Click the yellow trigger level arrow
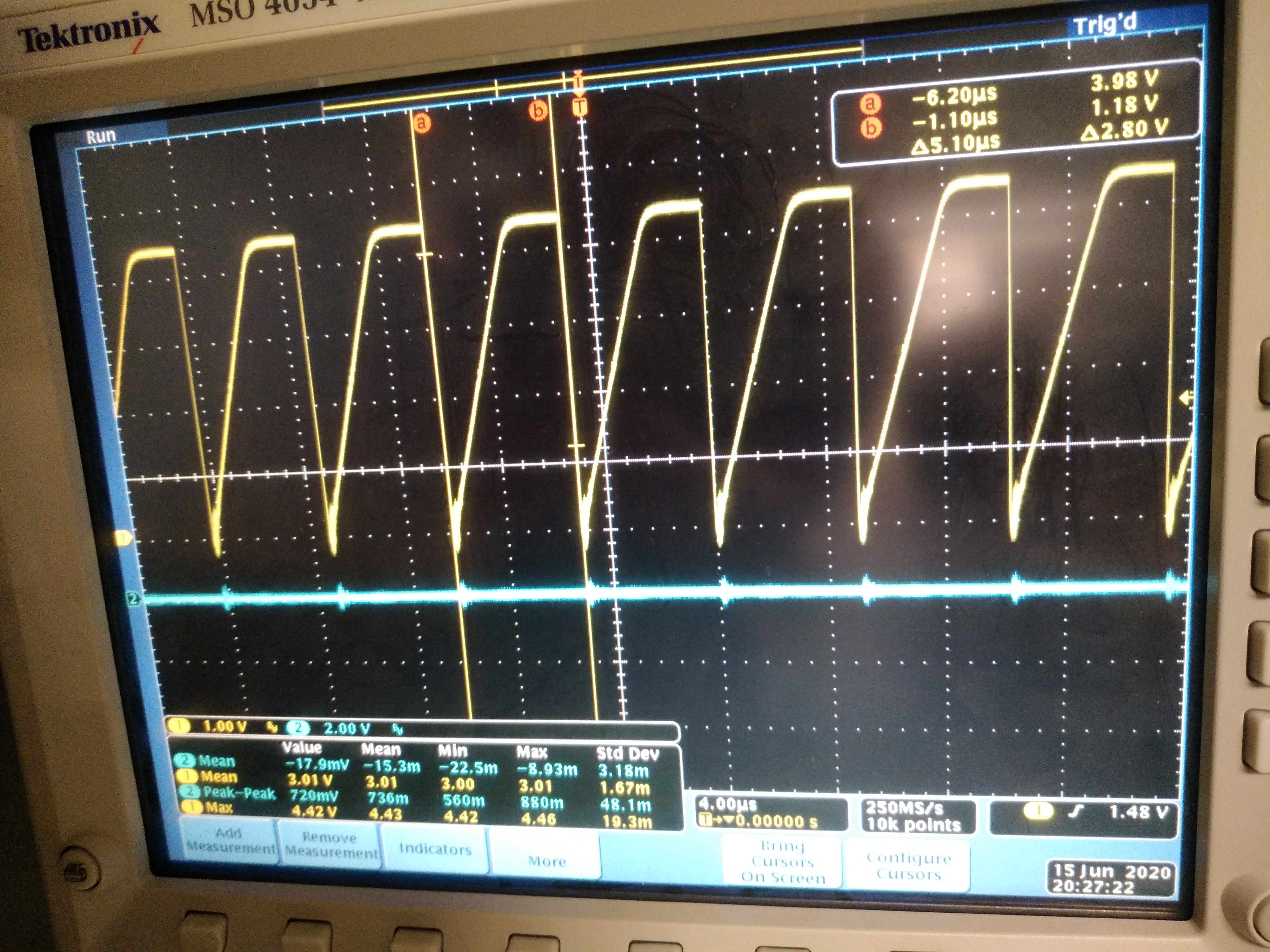 (x=1185, y=398)
